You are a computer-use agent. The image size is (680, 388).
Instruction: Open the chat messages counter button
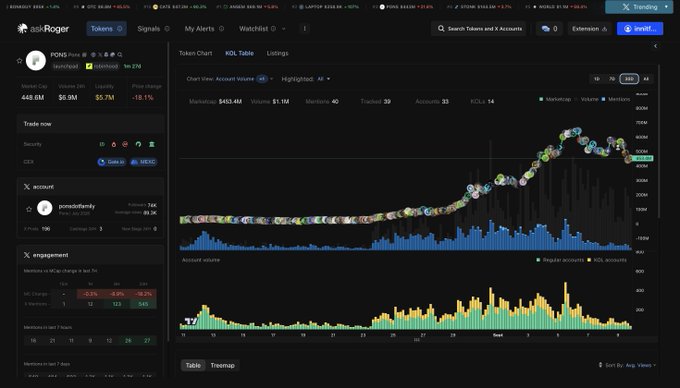[549, 29]
